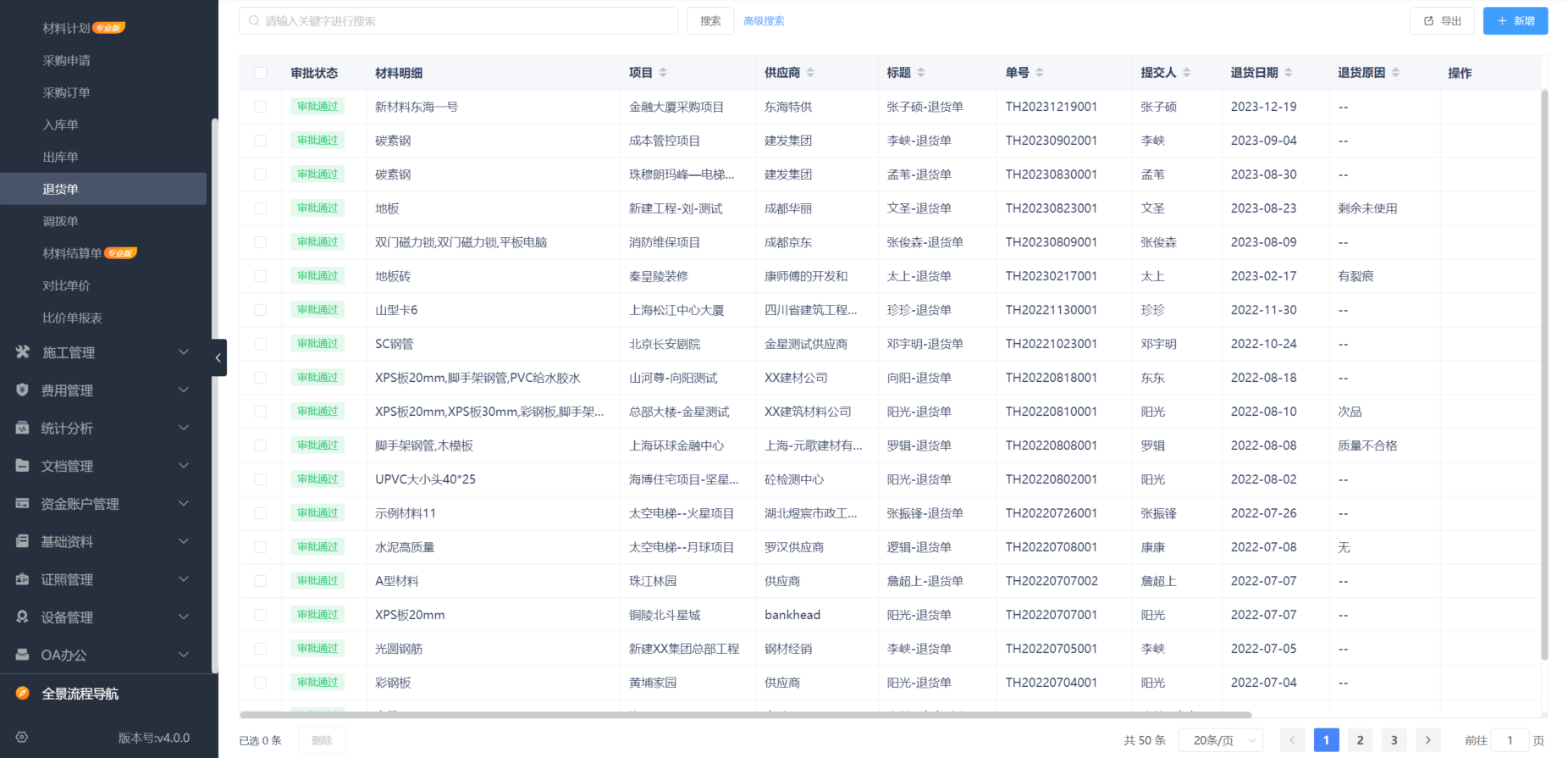The height and width of the screenshot is (758, 1568).
Task: Sort by 单号 column arrows
Action: tap(1040, 73)
